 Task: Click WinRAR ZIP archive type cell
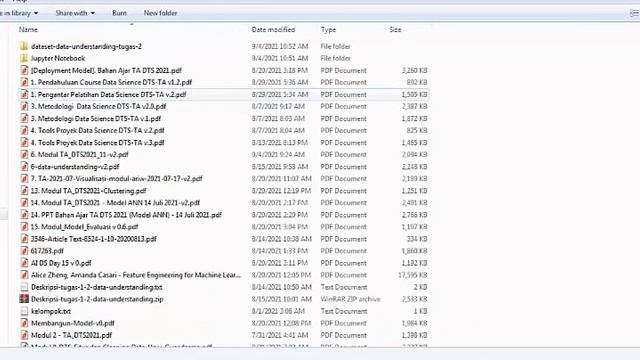pos(350,299)
